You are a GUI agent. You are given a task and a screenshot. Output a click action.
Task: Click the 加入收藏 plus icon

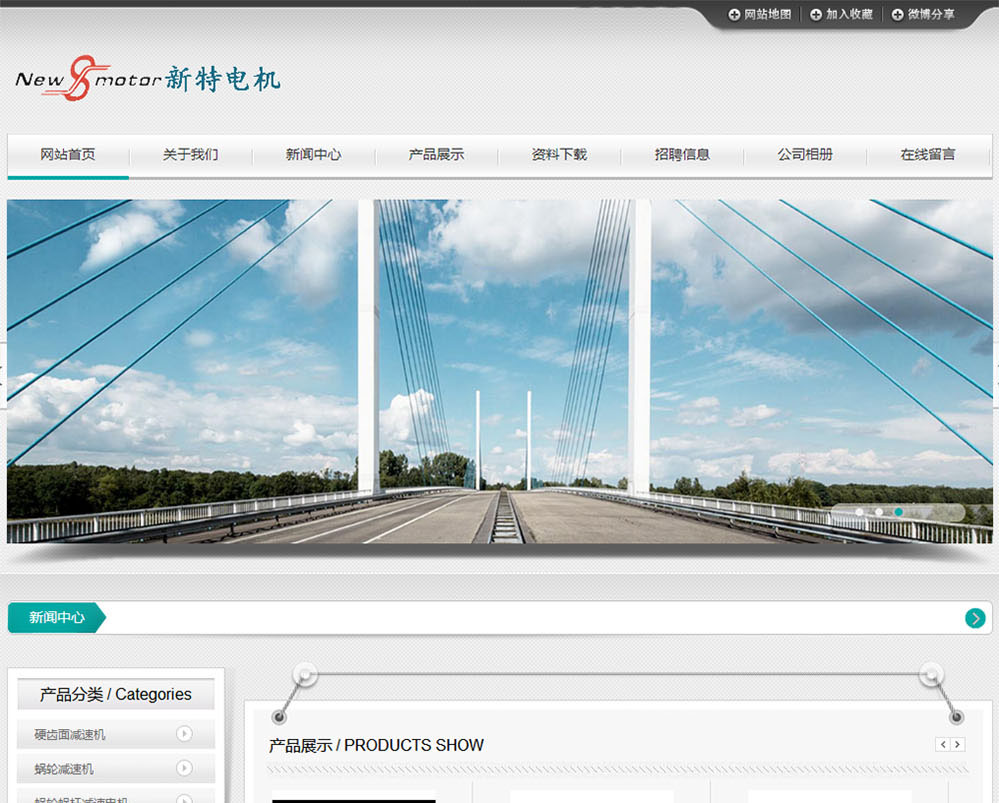pos(816,15)
